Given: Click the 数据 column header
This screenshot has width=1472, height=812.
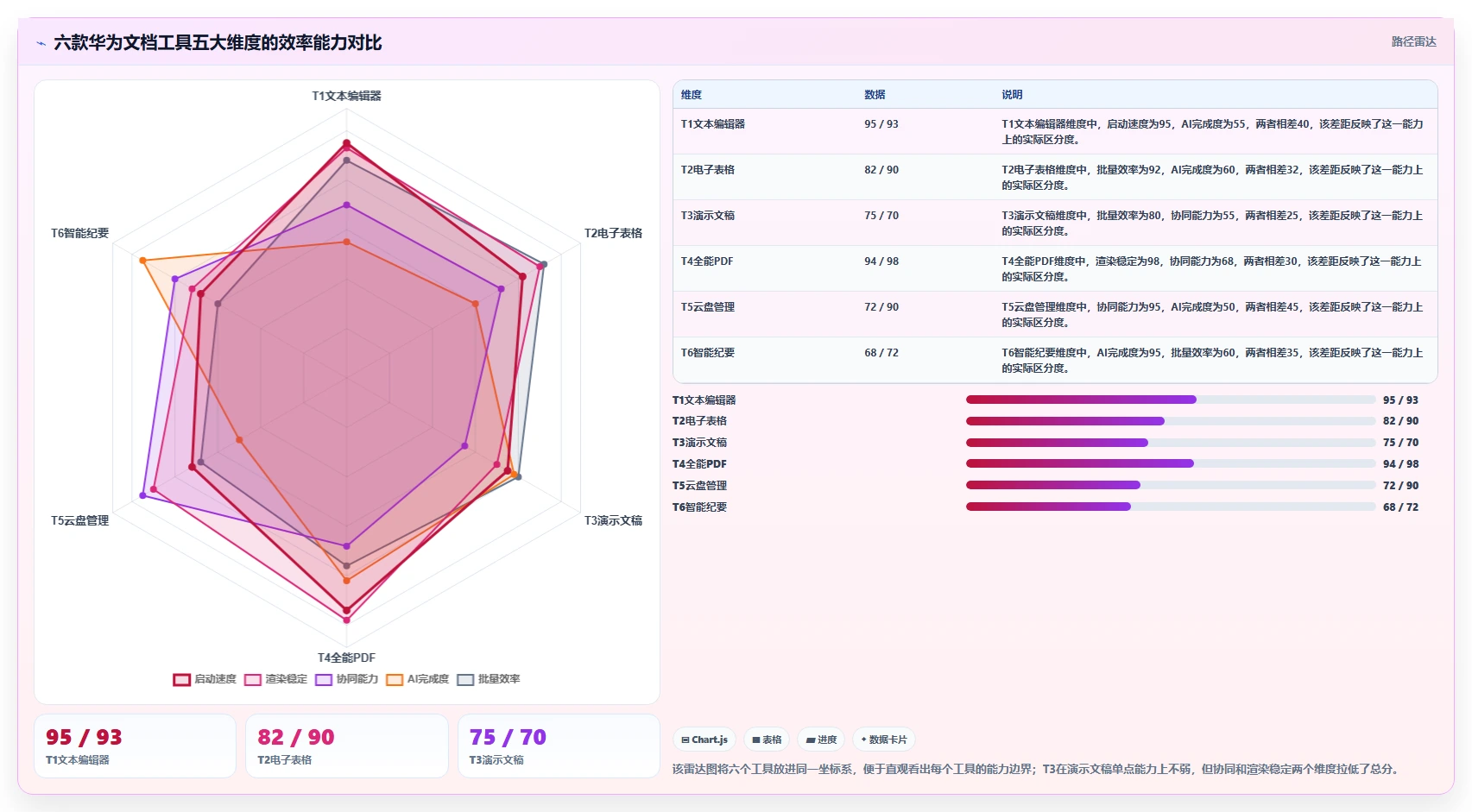Looking at the screenshot, I should tap(875, 95).
